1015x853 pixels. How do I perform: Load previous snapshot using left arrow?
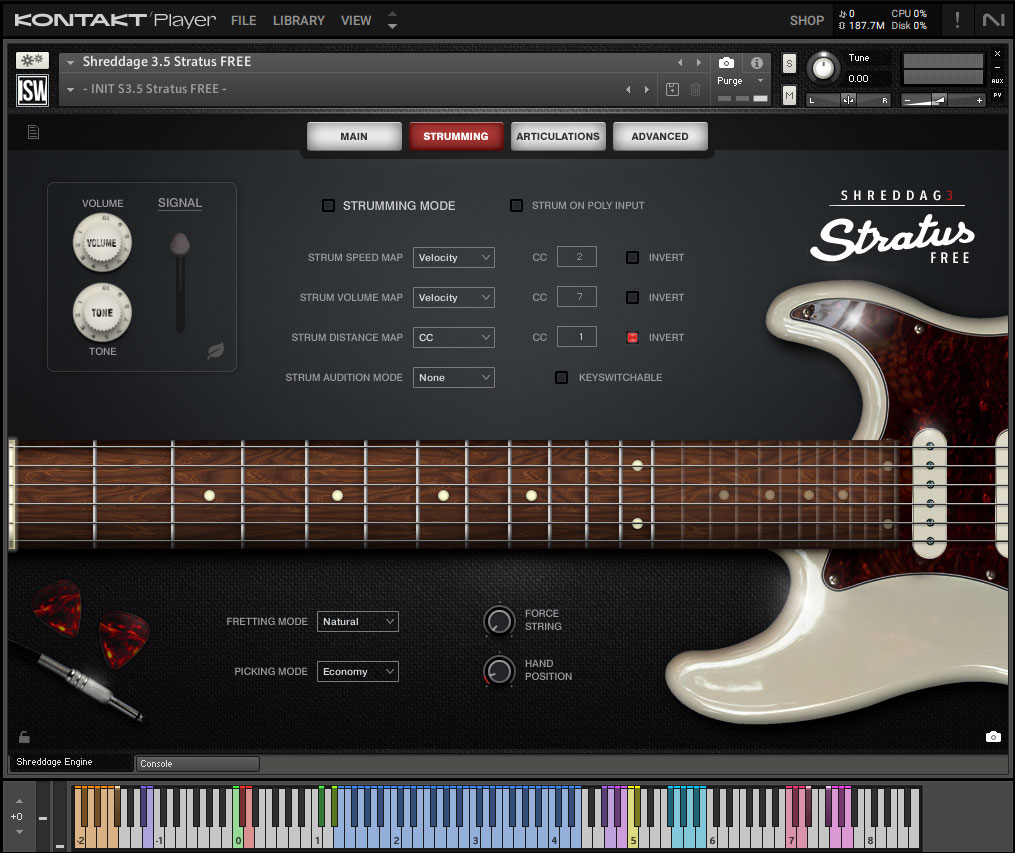628,89
